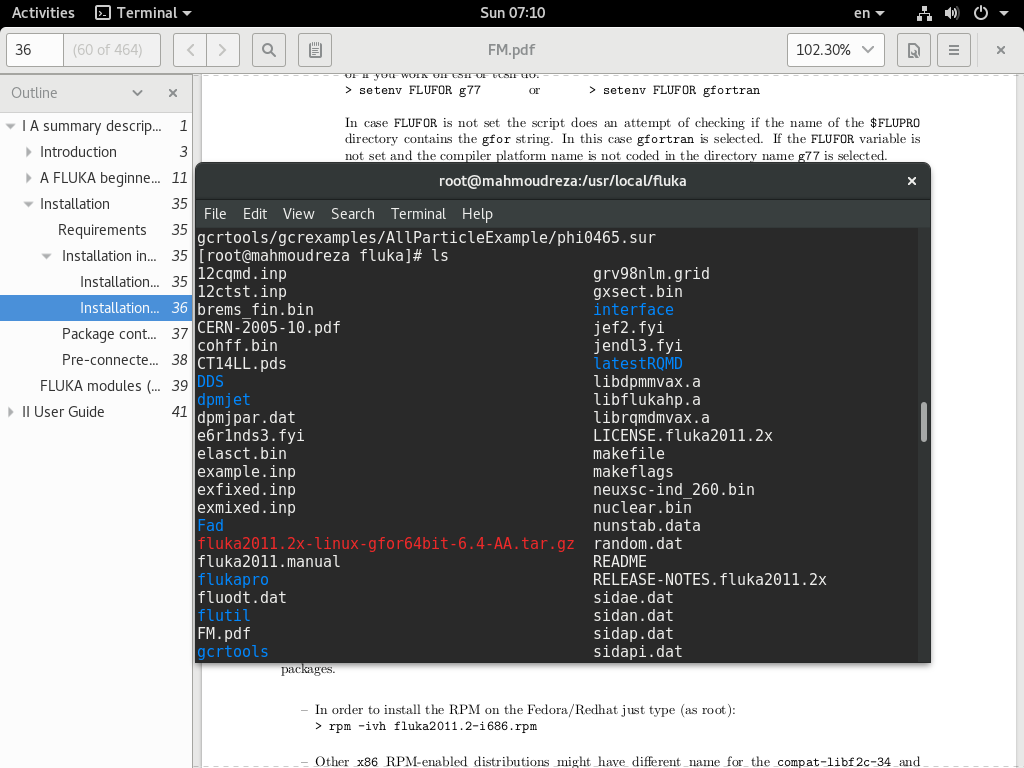1024x768 pixels.
Task: Click 'nuclear.bin' in terminal listing
Action: click(x=642, y=508)
